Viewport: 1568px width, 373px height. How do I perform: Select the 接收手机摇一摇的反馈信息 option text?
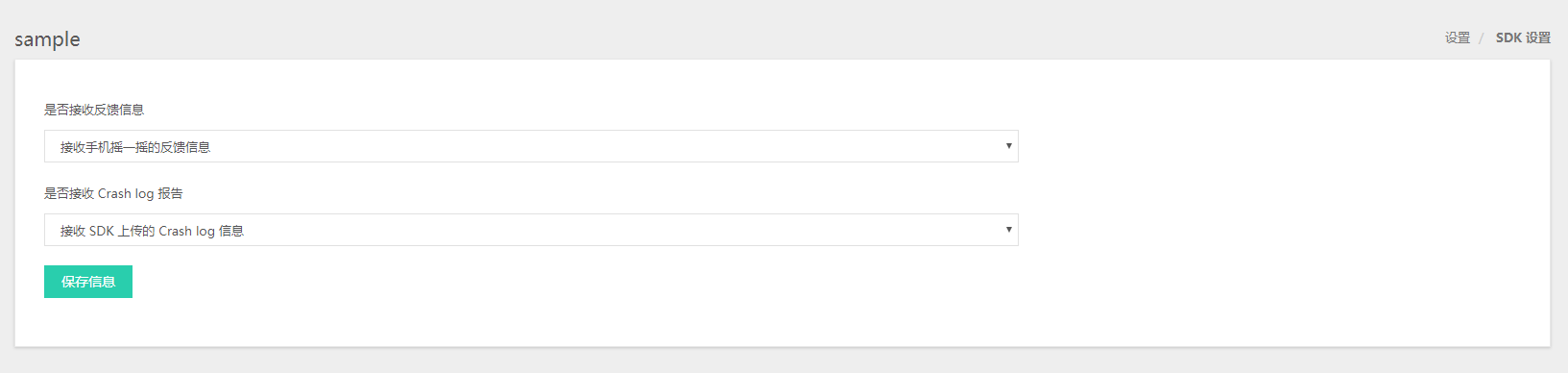point(135,147)
